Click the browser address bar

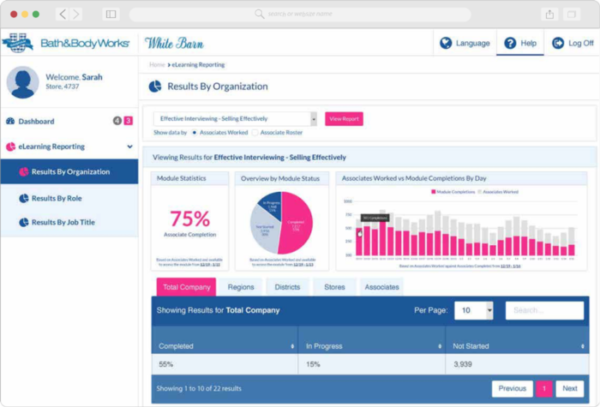(300, 14)
